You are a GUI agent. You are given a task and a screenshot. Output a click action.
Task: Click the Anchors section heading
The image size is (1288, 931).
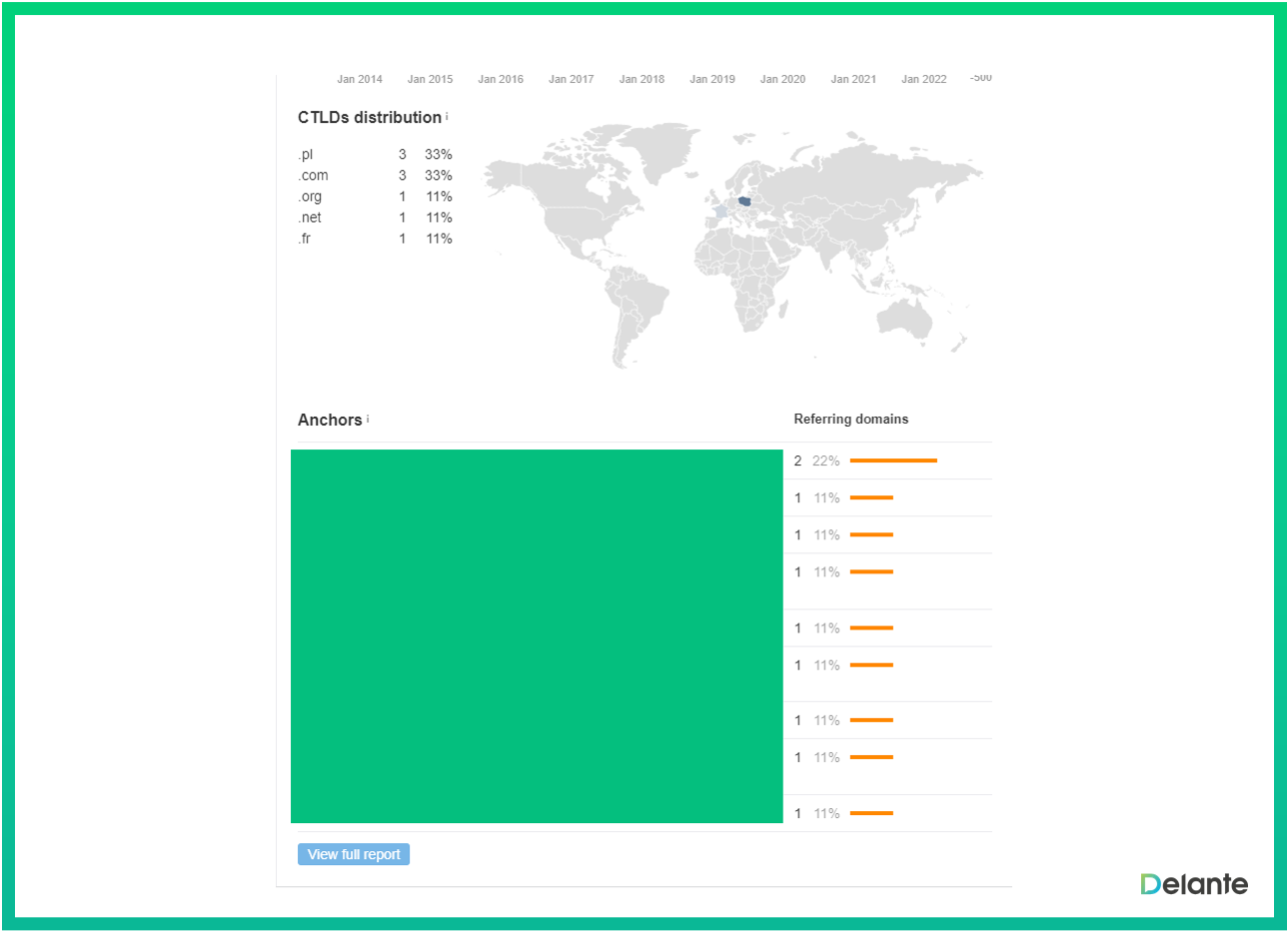pos(330,420)
